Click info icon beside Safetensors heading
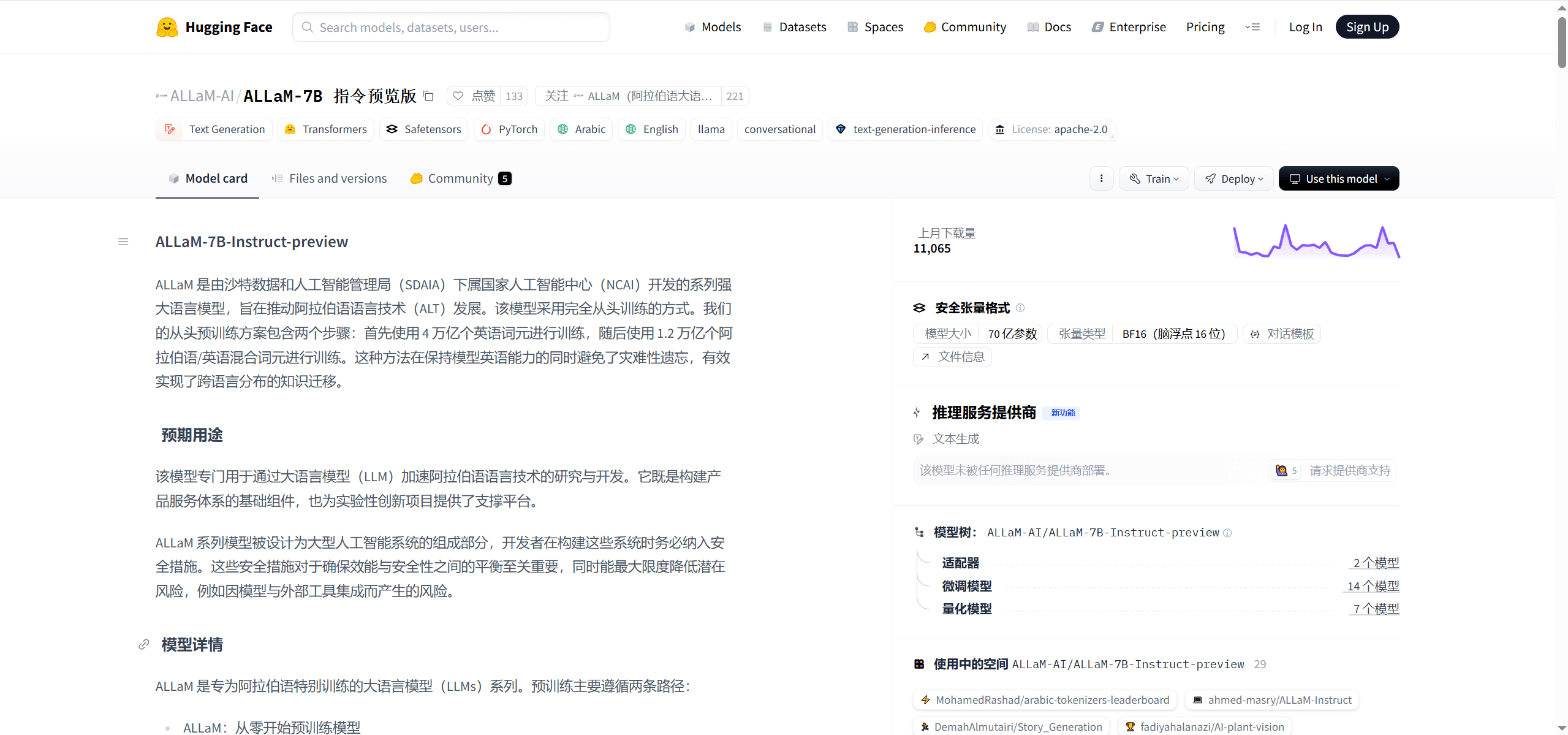1568x735 pixels. [x=1020, y=308]
